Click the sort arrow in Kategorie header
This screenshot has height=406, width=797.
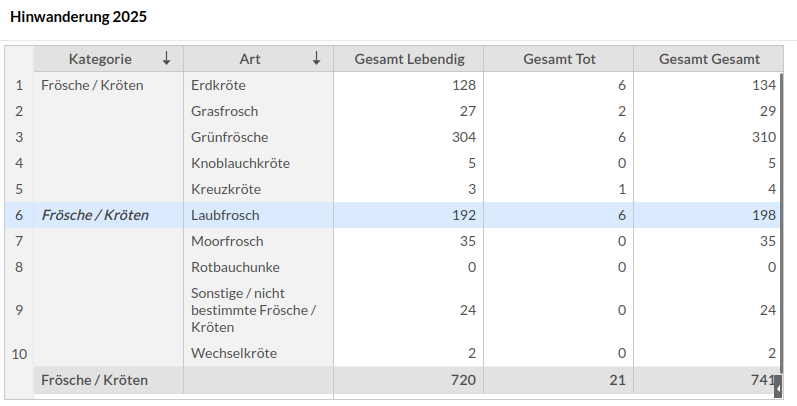click(166, 59)
